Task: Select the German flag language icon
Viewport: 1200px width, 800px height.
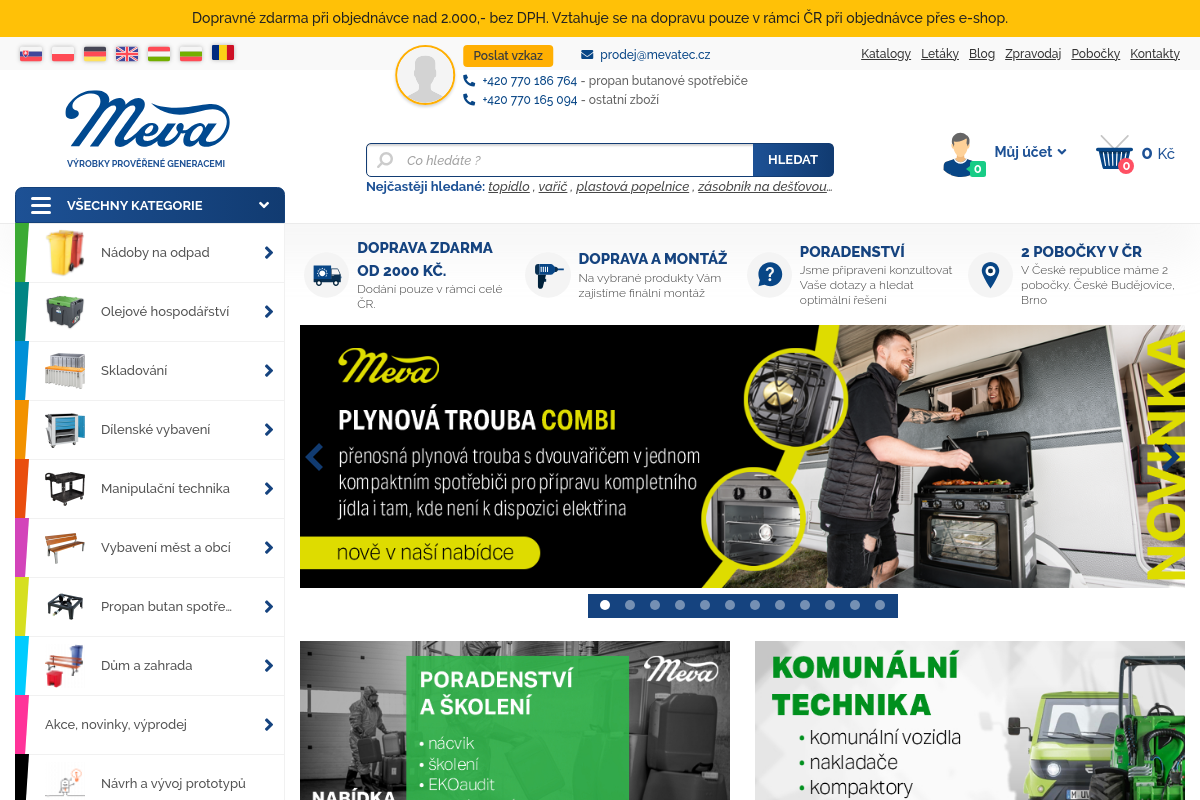Action: click(95, 54)
